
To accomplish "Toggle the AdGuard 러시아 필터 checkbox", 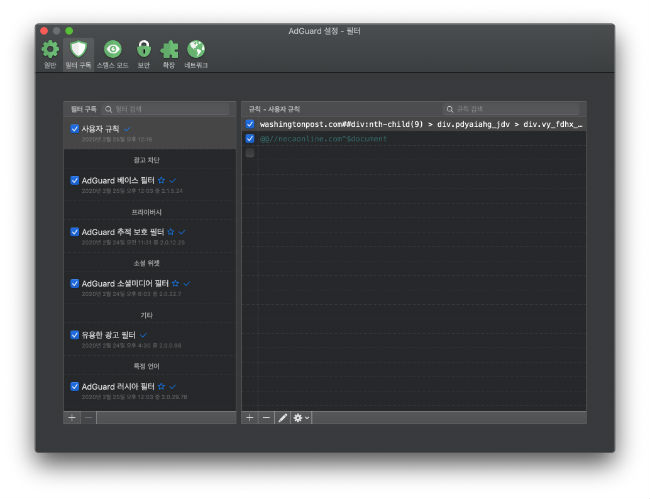I will coord(75,386).
